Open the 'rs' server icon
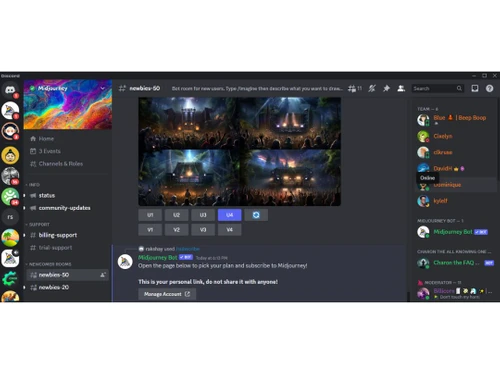The height and width of the screenshot is (375, 500). (x=10, y=217)
